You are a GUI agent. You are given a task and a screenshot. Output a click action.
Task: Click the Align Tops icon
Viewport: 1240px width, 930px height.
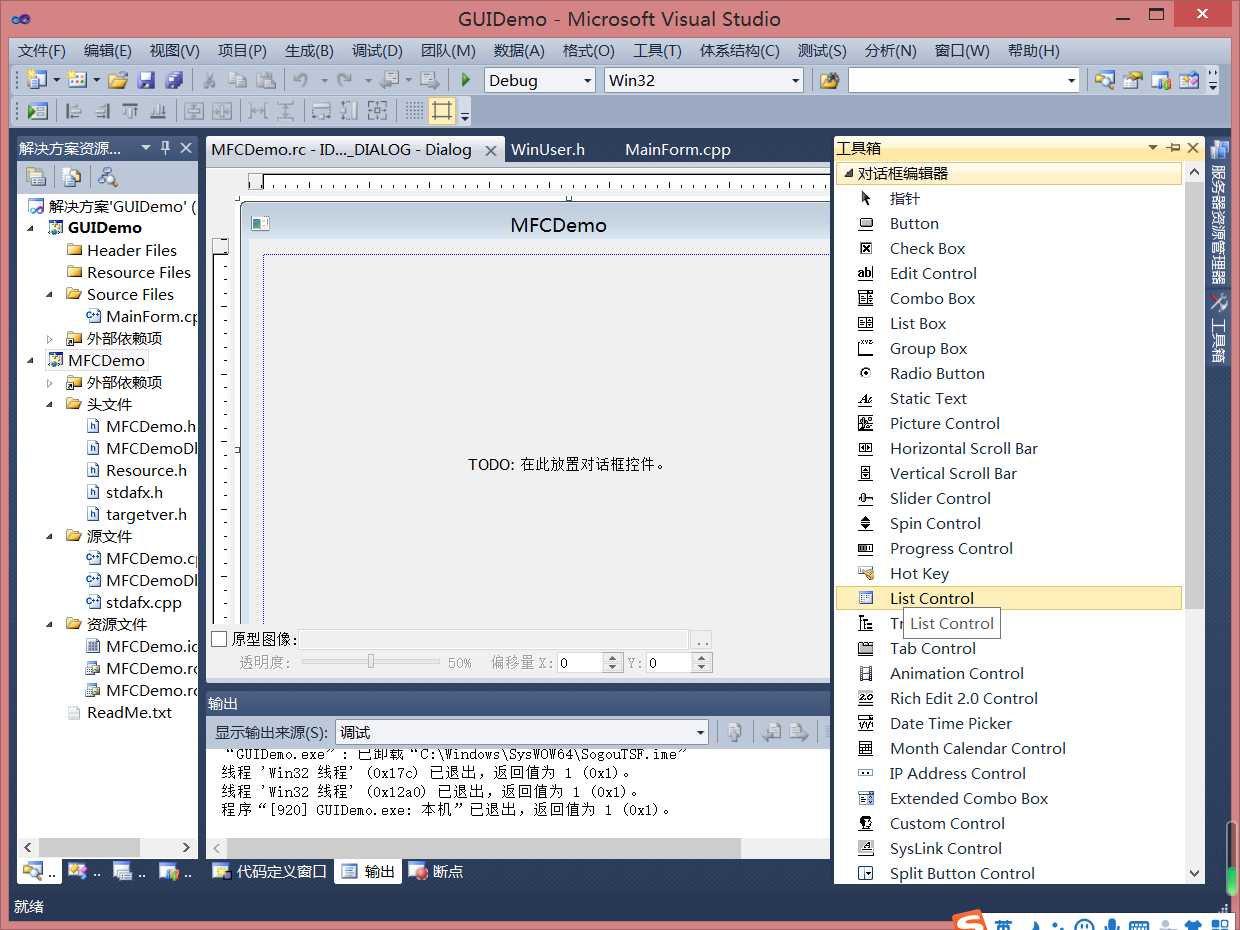coord(130,111)
